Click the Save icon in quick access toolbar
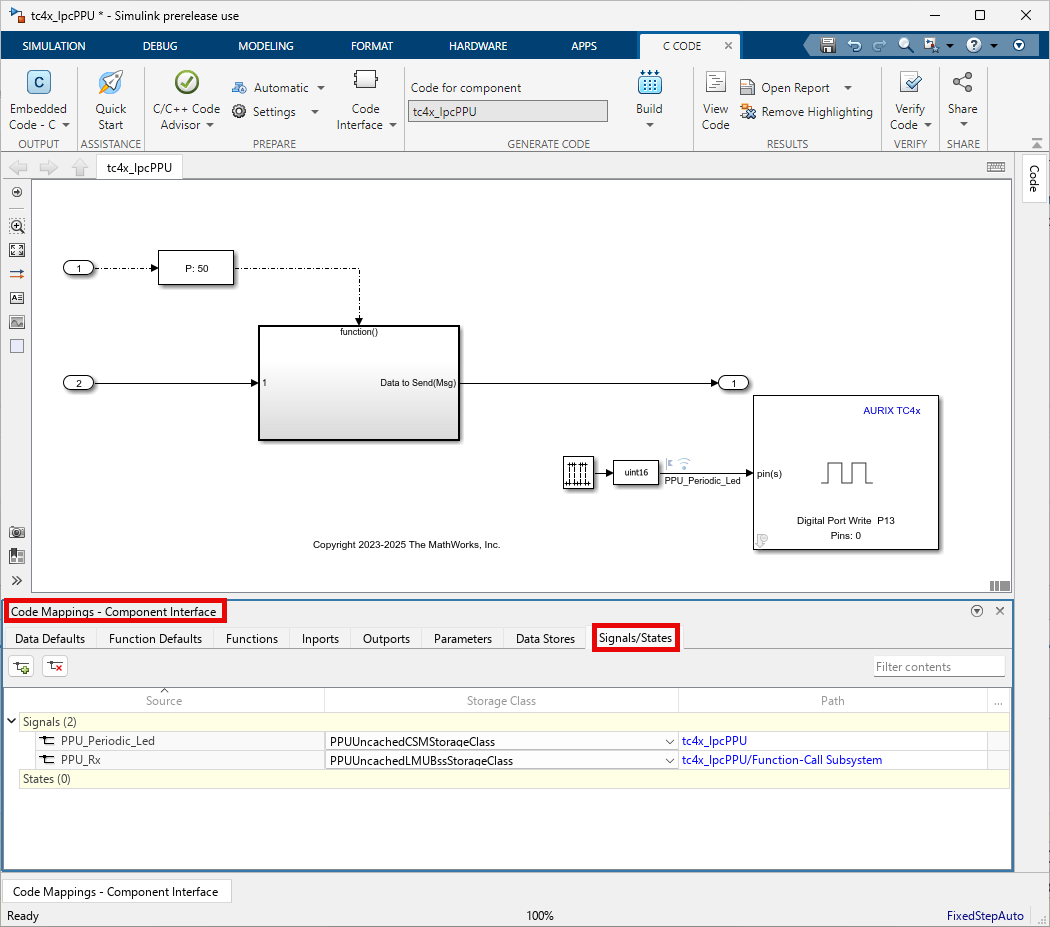 coord(827,45)
